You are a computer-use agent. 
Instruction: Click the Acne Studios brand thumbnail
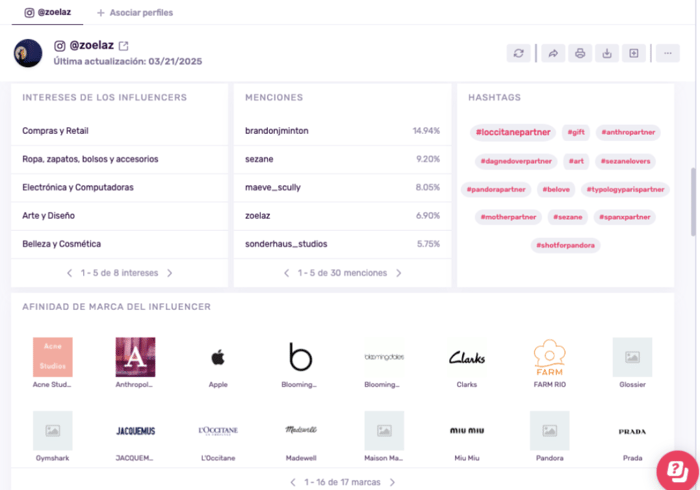pos(53,357)
